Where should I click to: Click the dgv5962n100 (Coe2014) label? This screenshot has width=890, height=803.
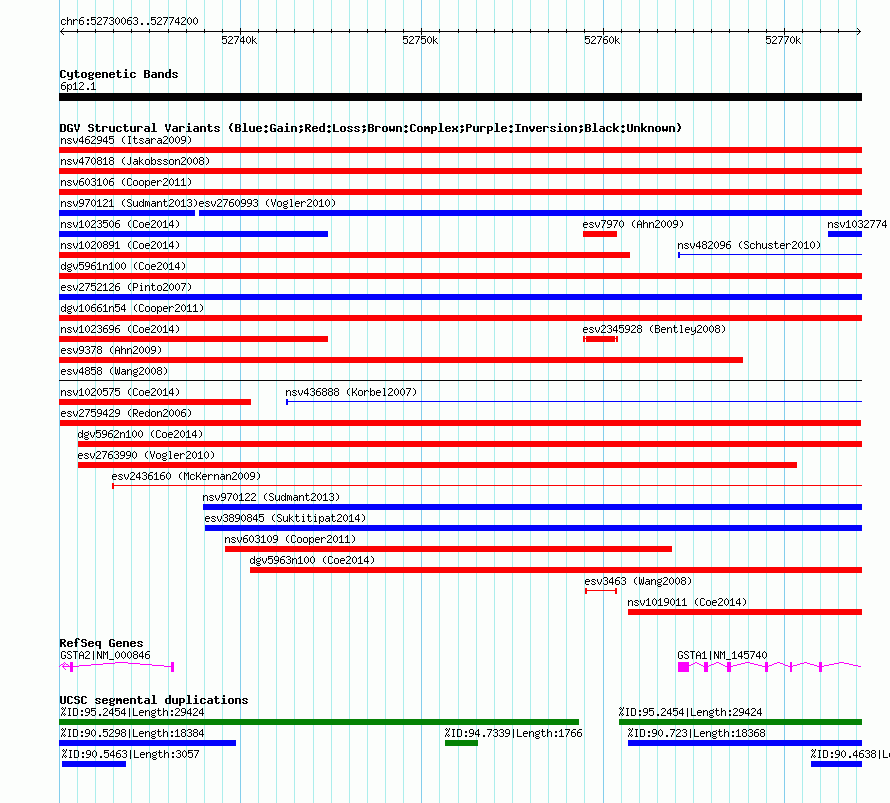(140, 434)
